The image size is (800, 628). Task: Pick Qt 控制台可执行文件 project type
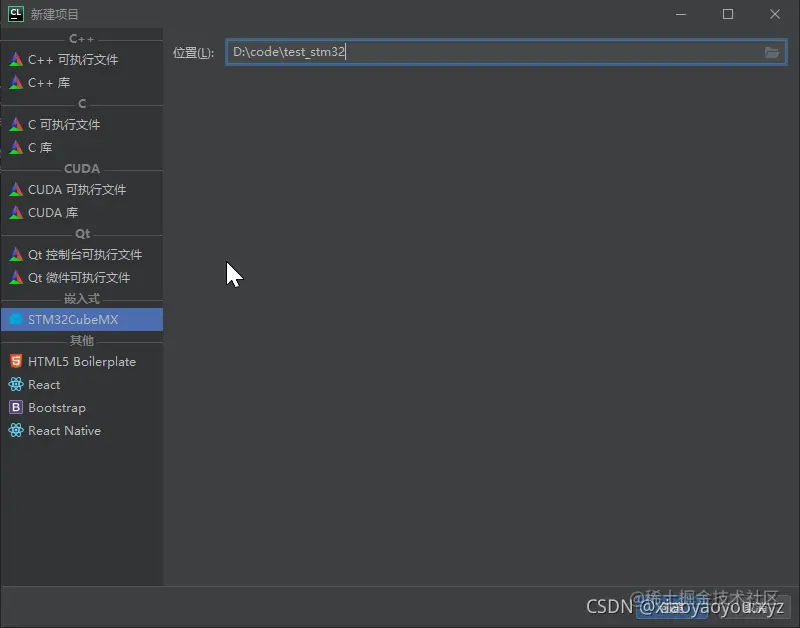82,254
